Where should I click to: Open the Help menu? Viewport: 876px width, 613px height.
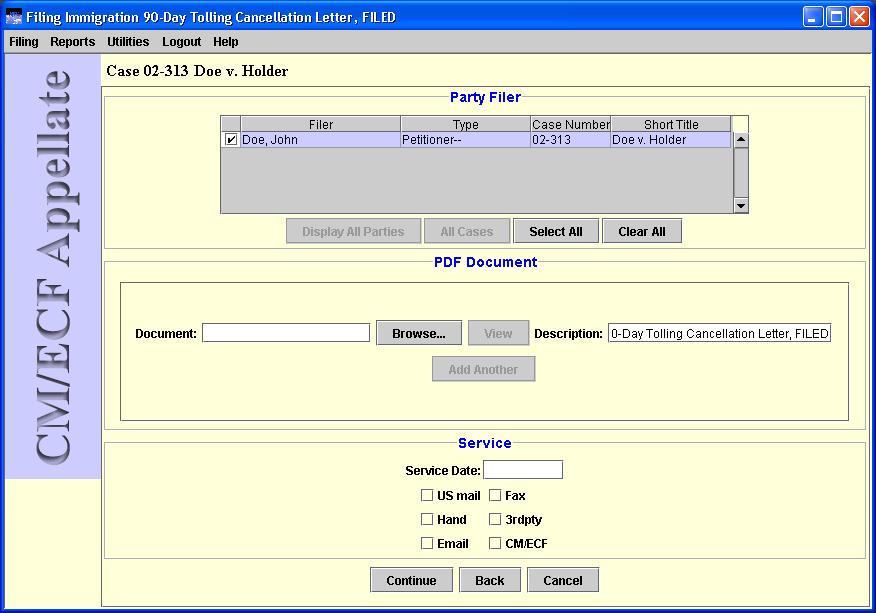(x=226, y=42)
